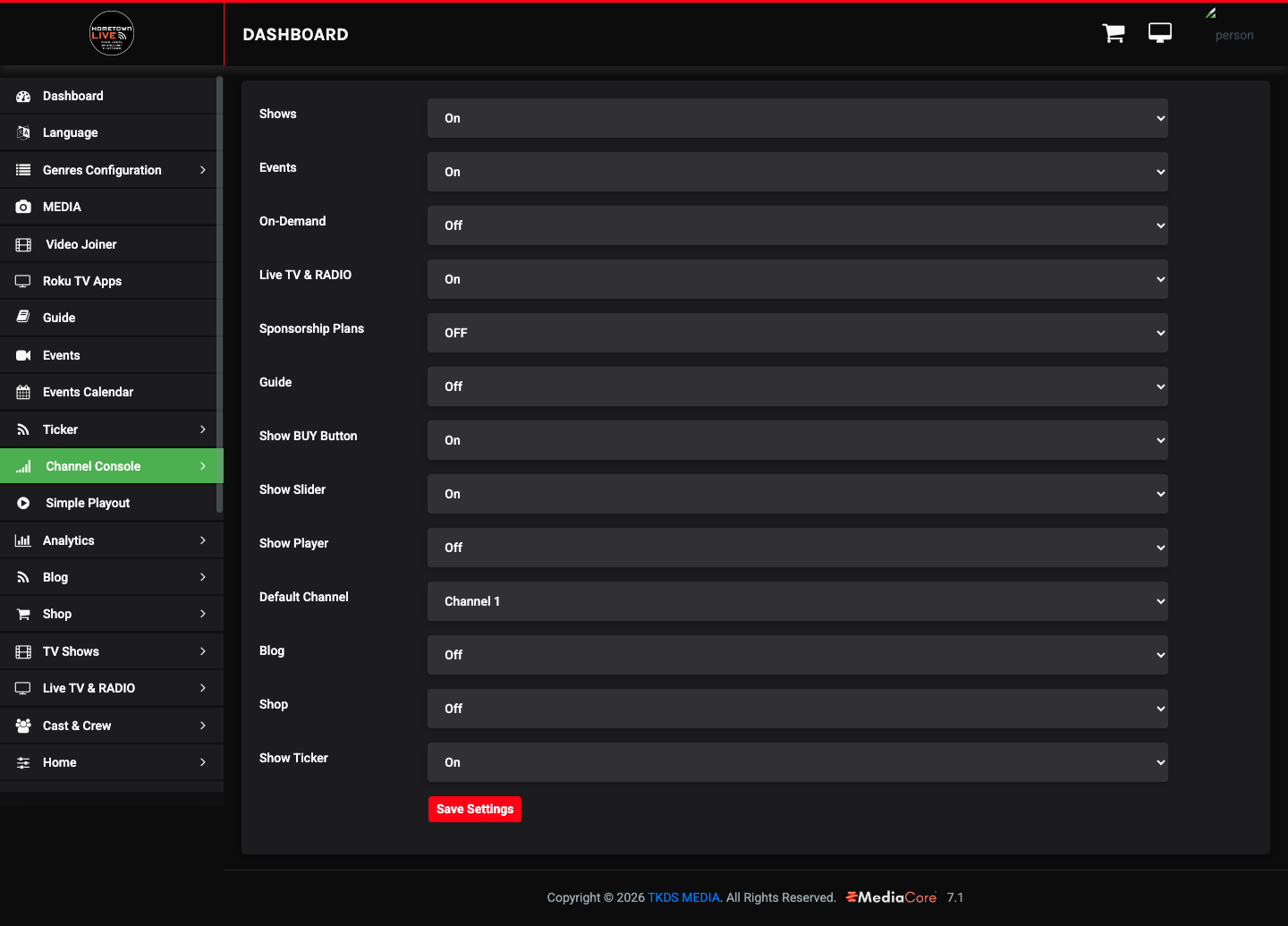
Task: Click the Cast & Crew people icon
Action: pos(23,726)
